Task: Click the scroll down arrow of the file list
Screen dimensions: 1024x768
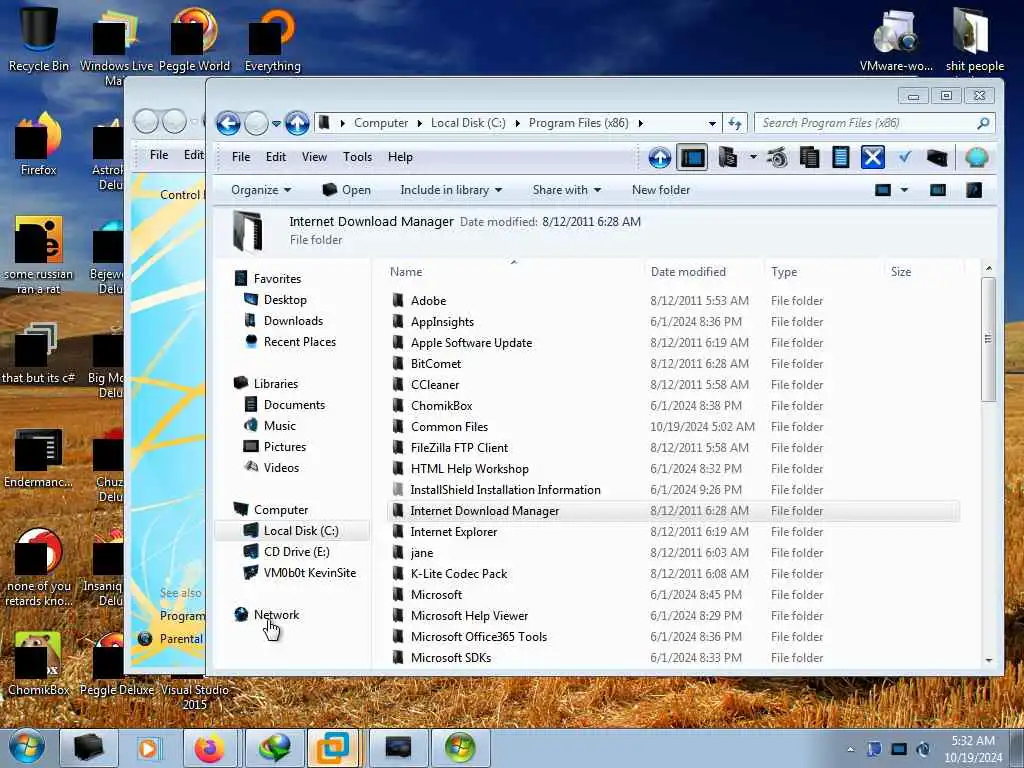Action: [988, 660]
